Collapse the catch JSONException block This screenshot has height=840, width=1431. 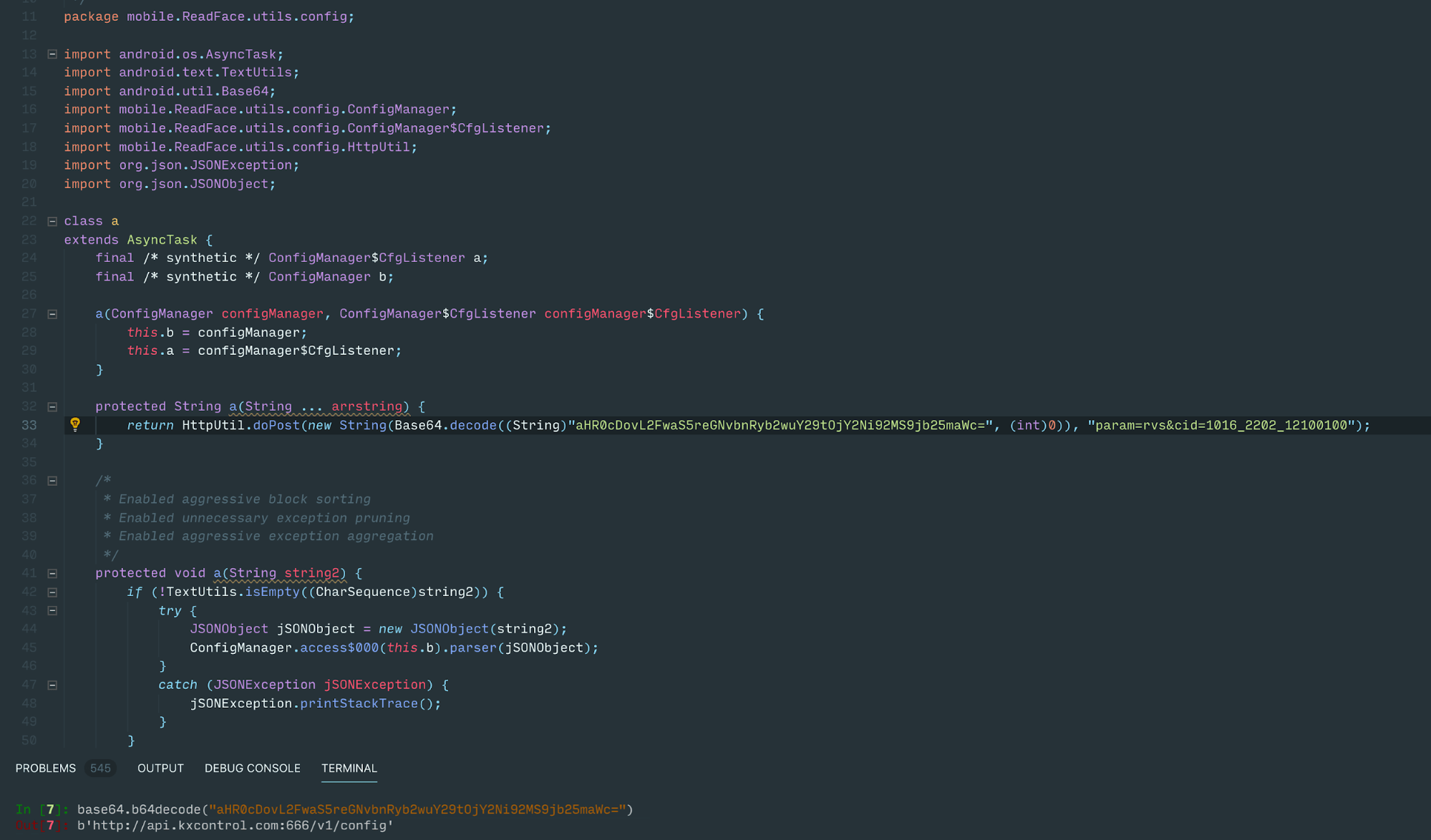[52, 685]
